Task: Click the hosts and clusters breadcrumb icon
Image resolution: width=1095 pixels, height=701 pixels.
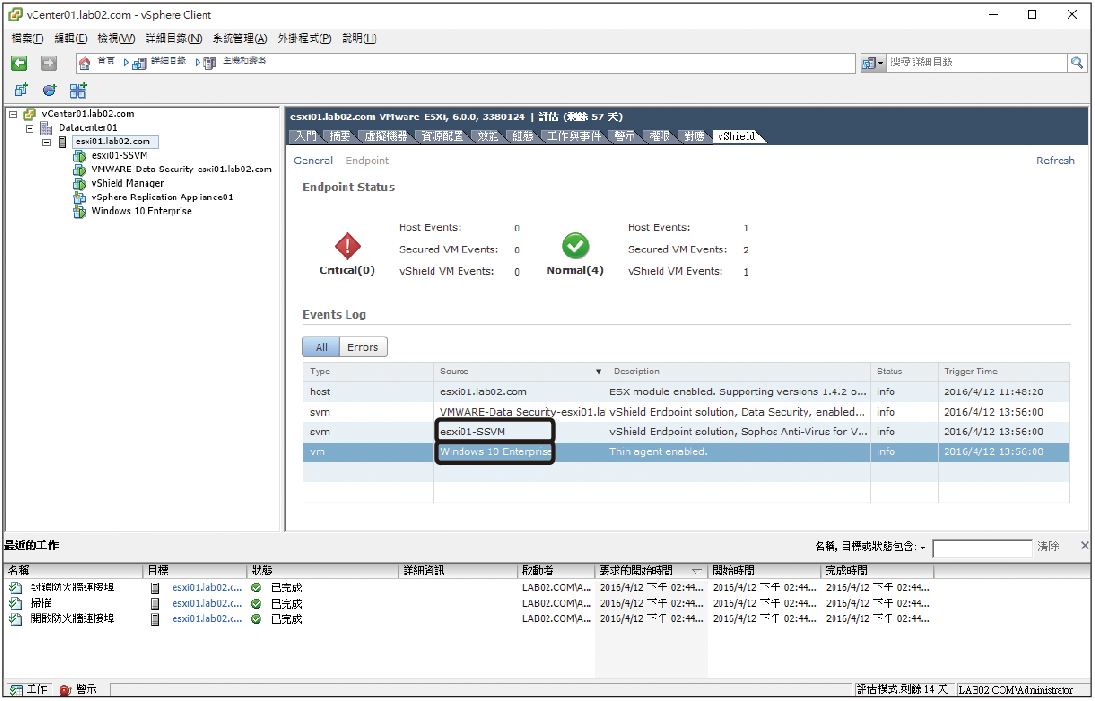Action: click(x=210, y=64)
